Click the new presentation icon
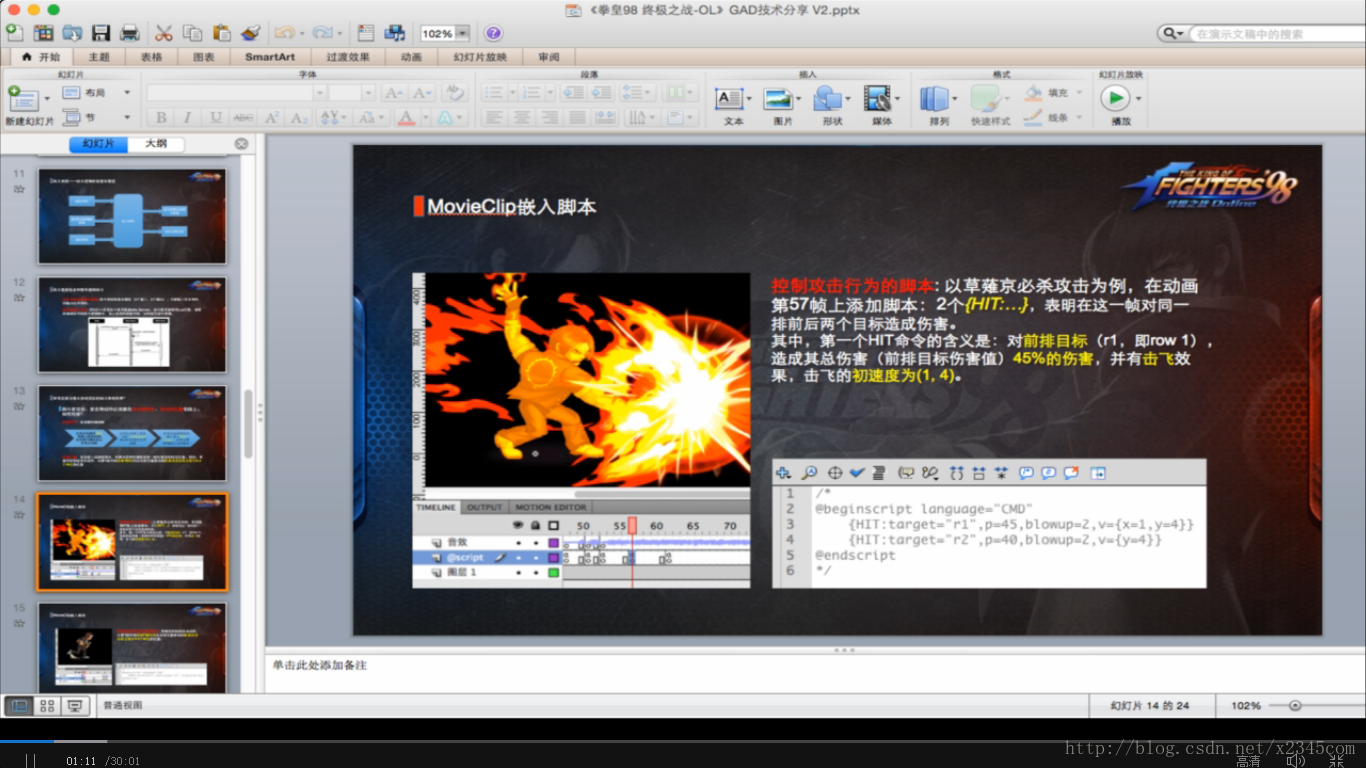1366x768 pixels. tap(16, 33)
